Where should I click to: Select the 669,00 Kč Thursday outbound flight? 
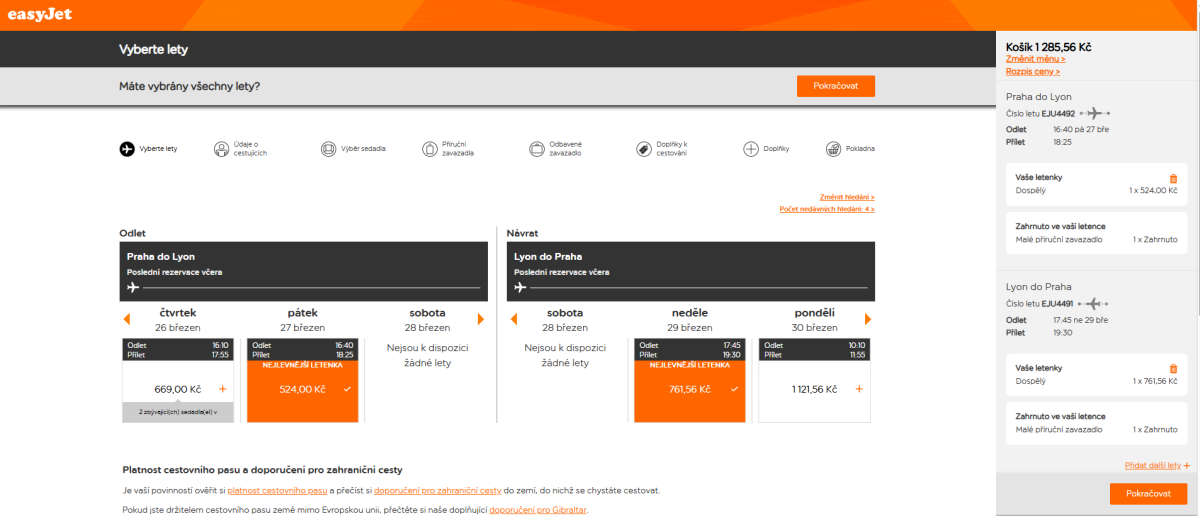[178, 389]
